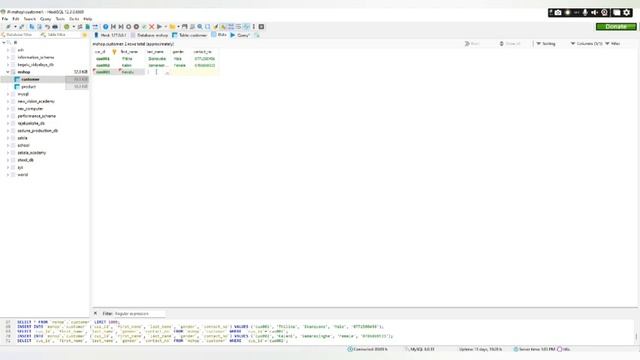Switch to the Query tab
Screen dimensions: 640x360
pos(240,36)
